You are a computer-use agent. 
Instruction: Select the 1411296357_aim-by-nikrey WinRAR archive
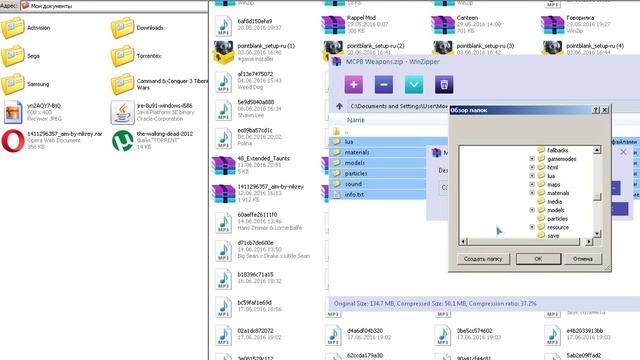coord(258,193)
